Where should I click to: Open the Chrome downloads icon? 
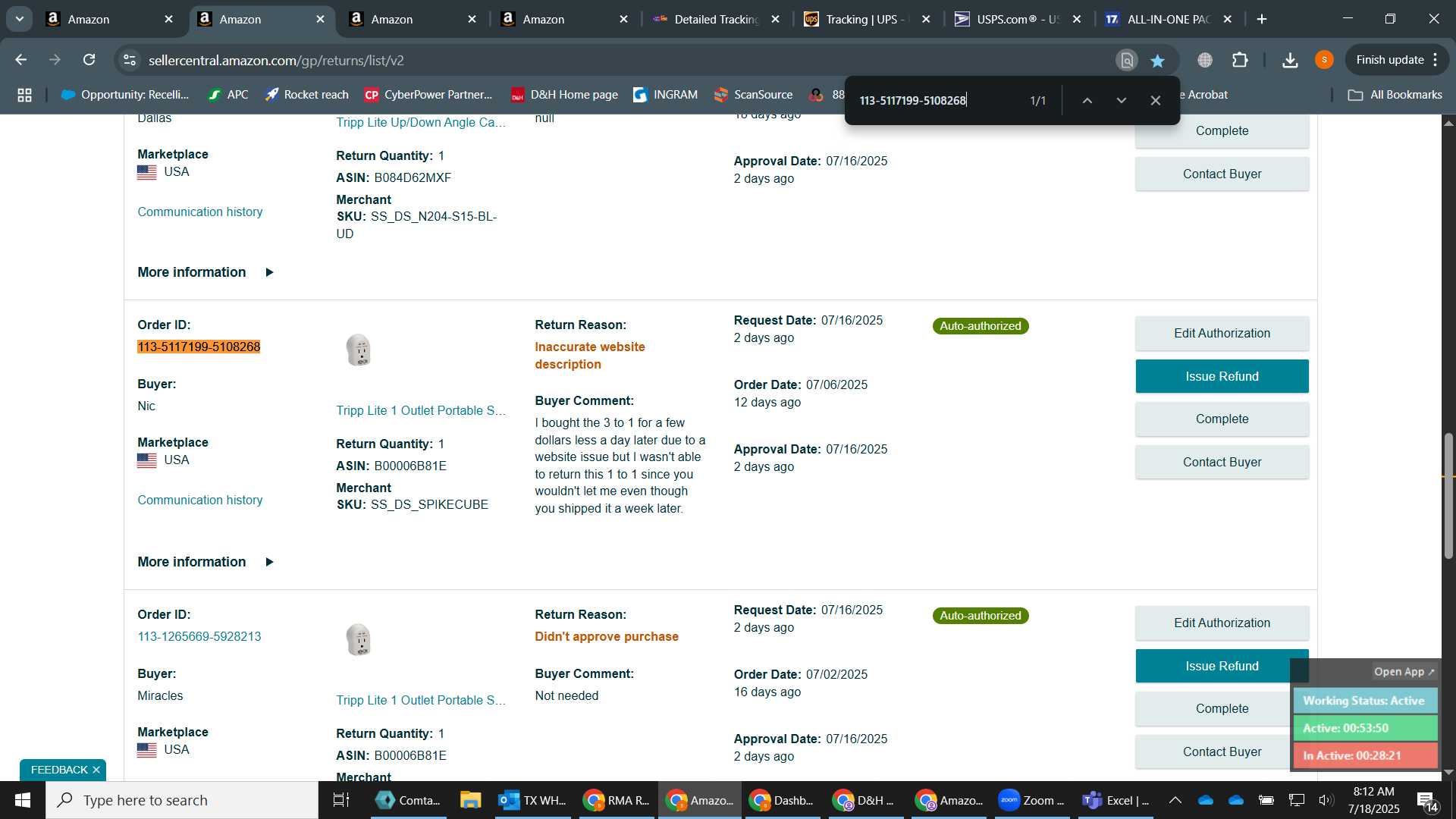coord(1290,60)
